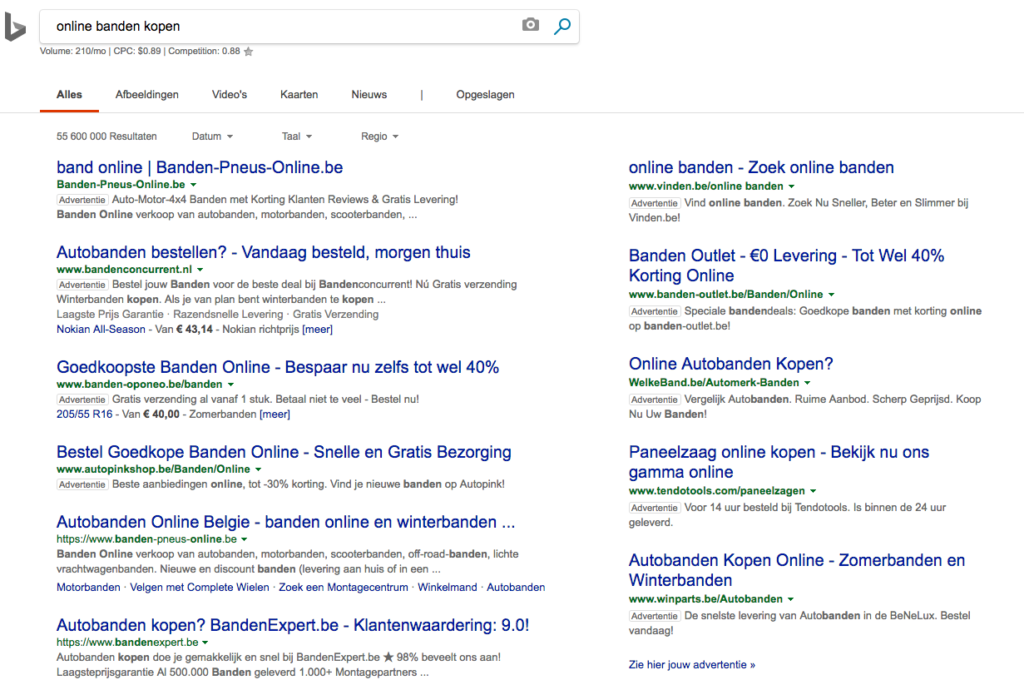Click the green URL www.winparts.be/Autobanden
Screen dimensions: 1024x680
point(705,599)
